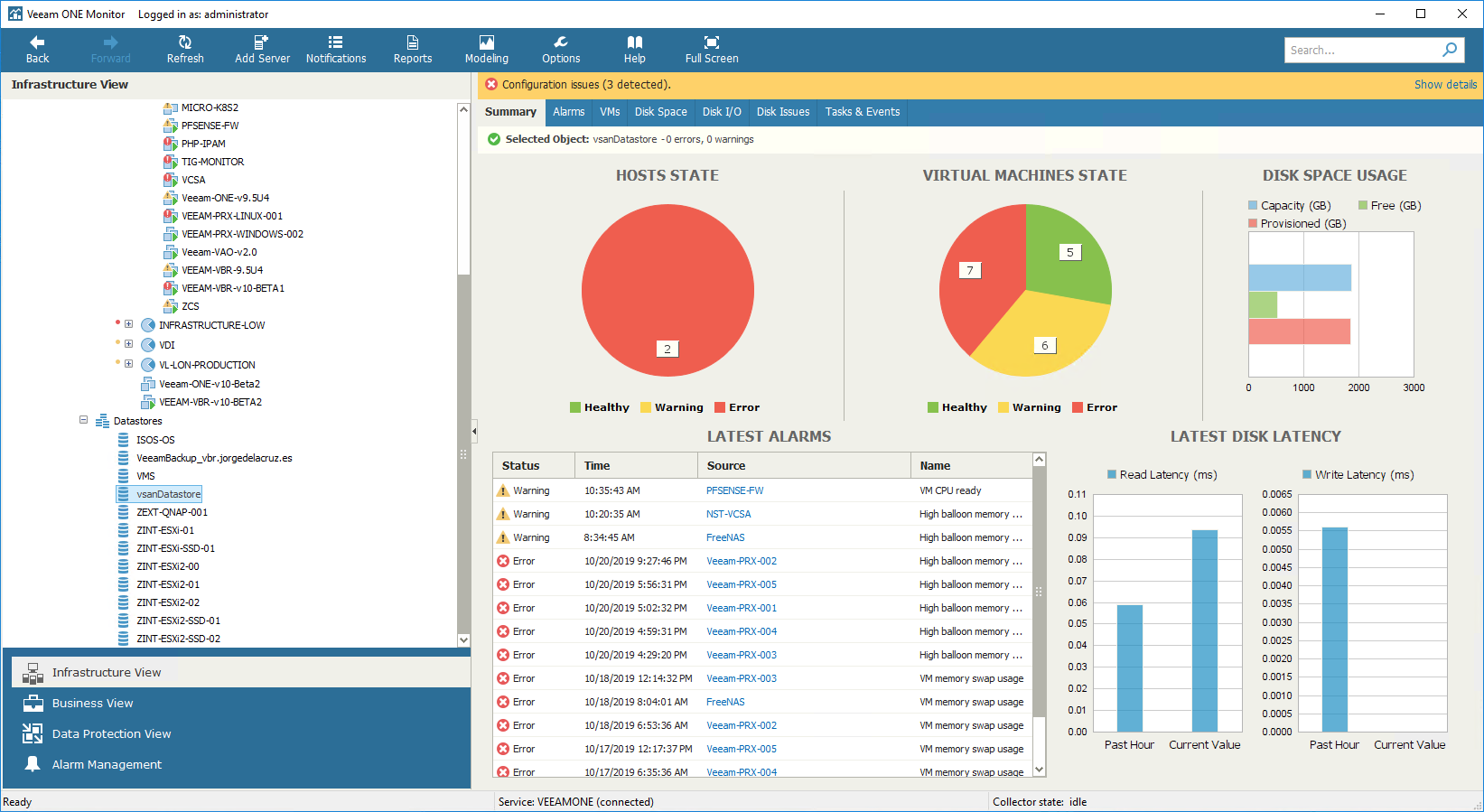Click the Capacity (GB) legend swatch
The height and width of the screenshot is (812, 1484).
pyautogui.click(x=1253, y=206)
